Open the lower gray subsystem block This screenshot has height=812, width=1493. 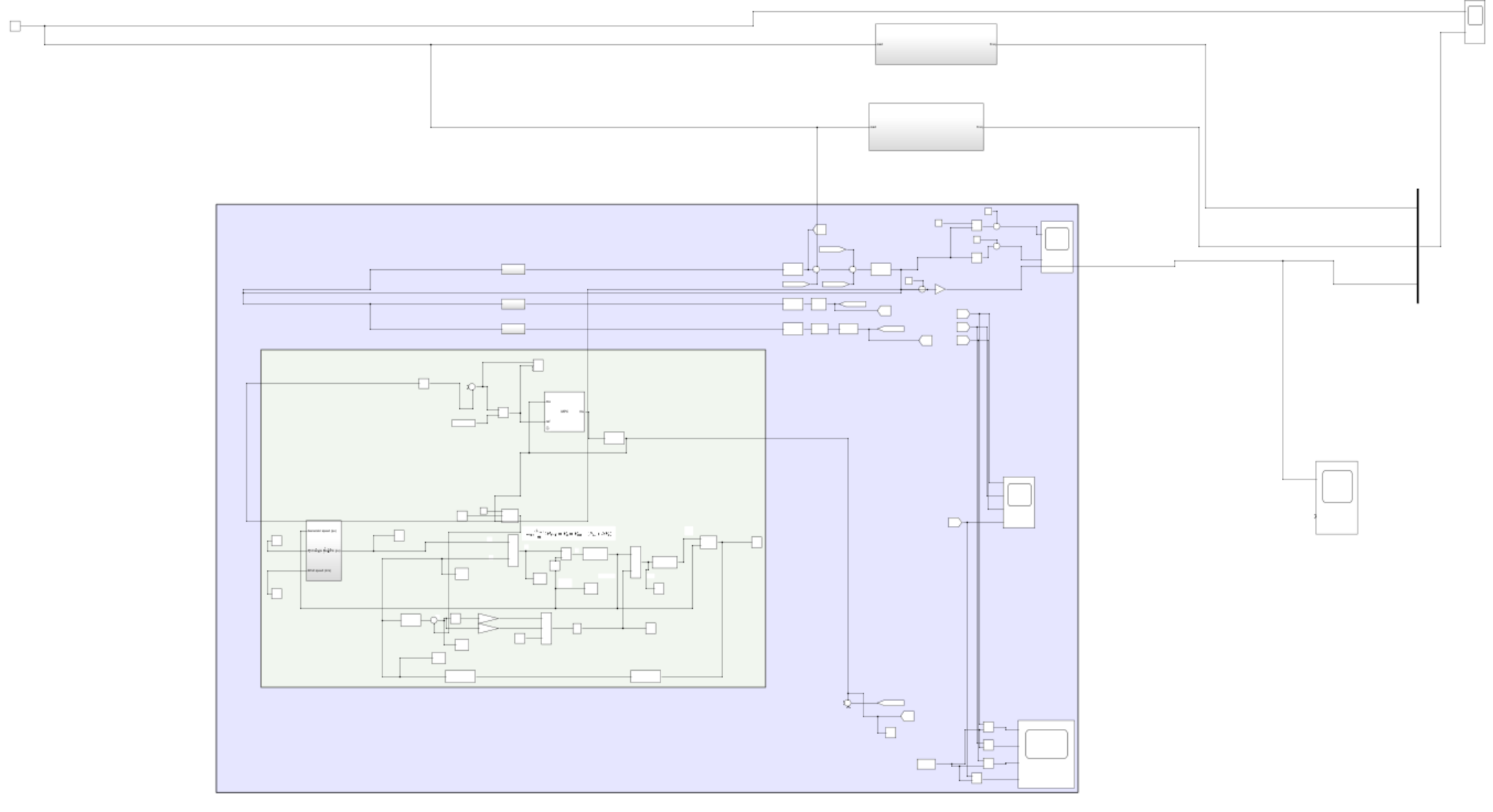(x=926, y=127)
